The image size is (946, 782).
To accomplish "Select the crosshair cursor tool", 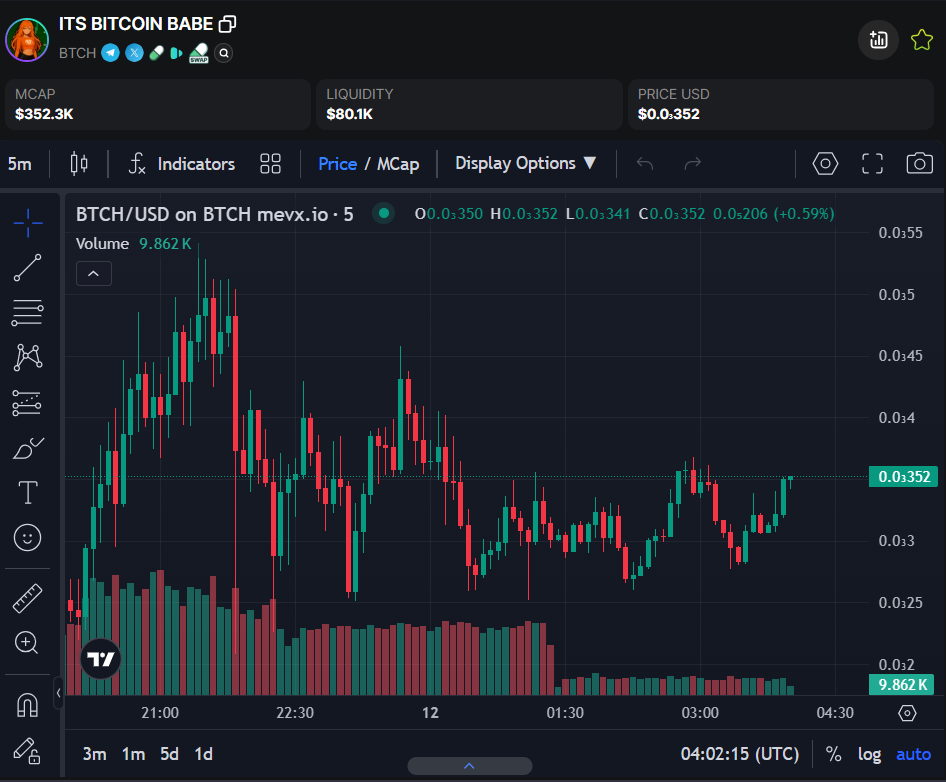I will (x=28, y=221).
